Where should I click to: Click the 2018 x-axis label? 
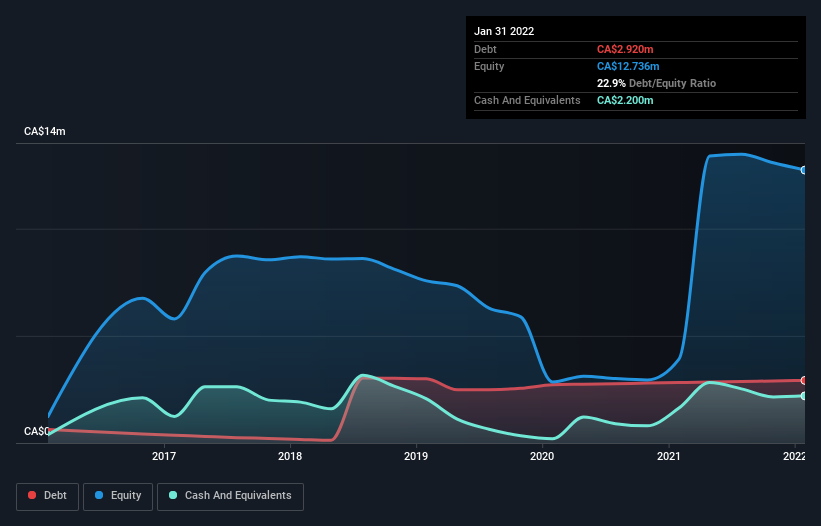[x=290, y=456]
